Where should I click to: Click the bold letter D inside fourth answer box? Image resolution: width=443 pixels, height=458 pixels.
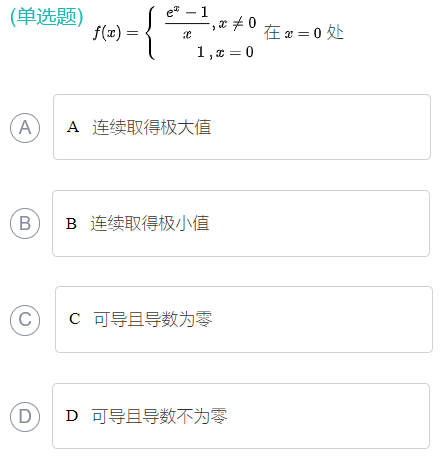pyautogui.click(x=72, y=416)
